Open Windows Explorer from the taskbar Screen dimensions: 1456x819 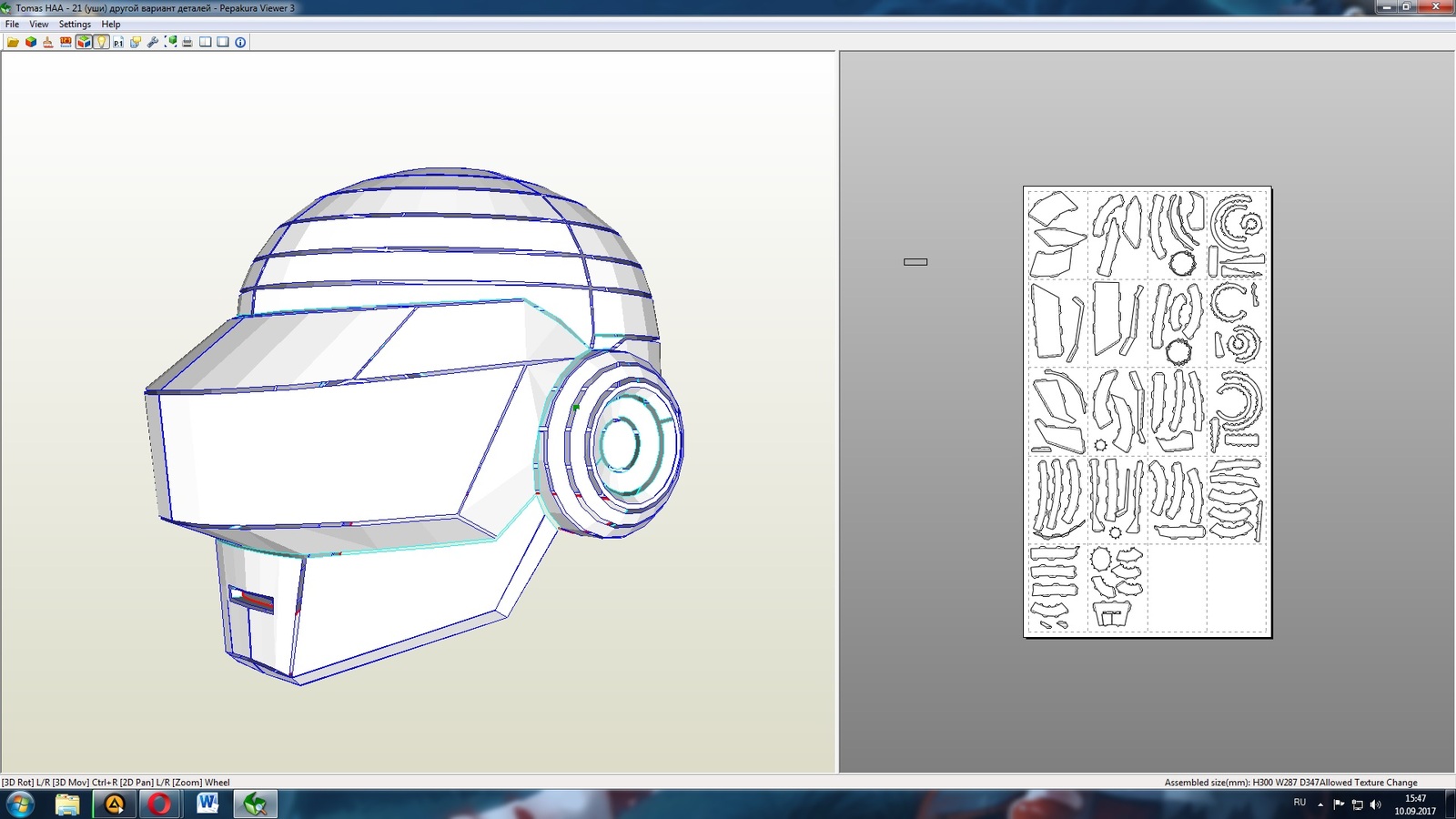click(x=67, y=804)
